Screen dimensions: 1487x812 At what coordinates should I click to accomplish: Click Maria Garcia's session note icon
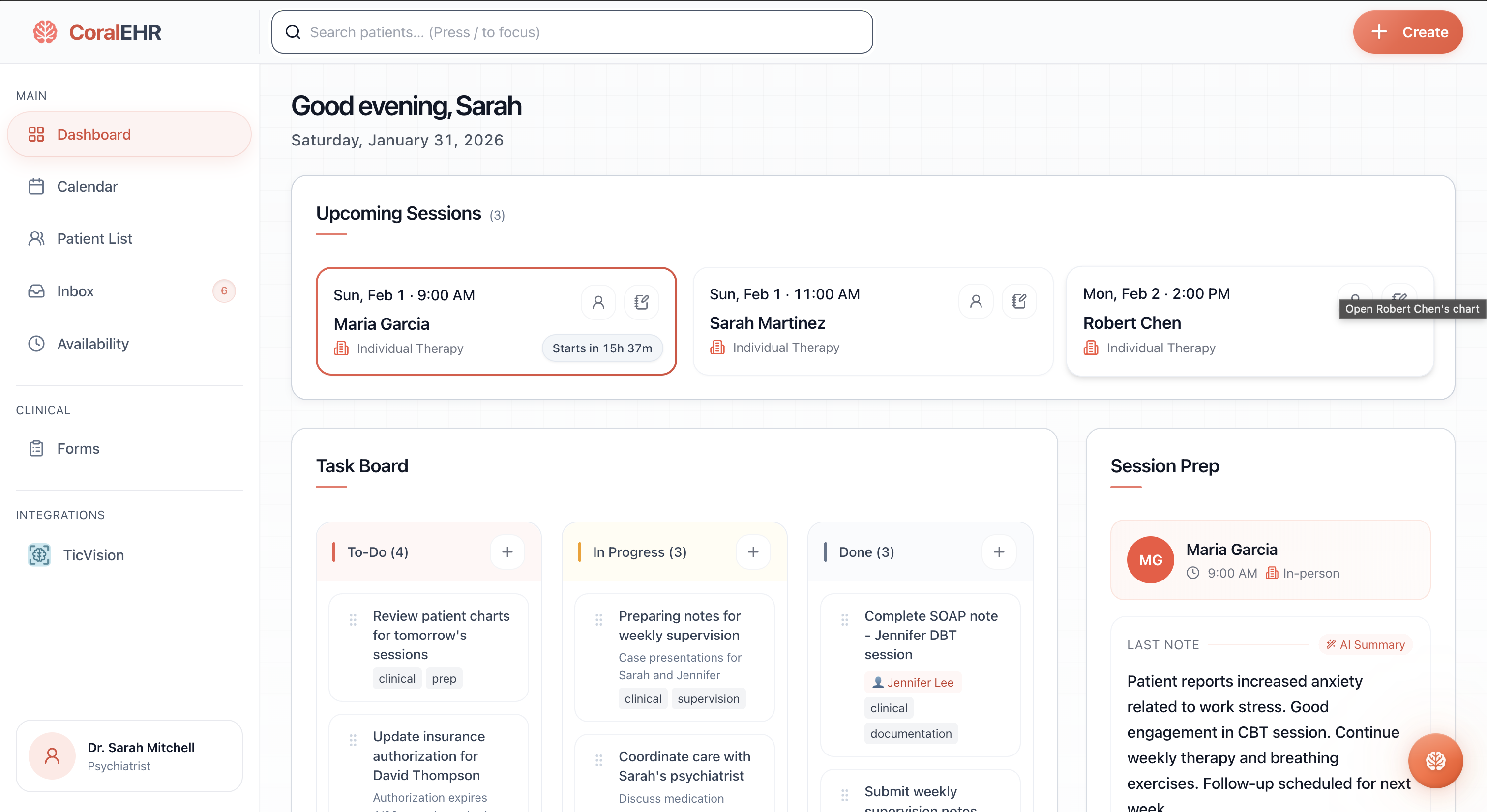(641, 302)
